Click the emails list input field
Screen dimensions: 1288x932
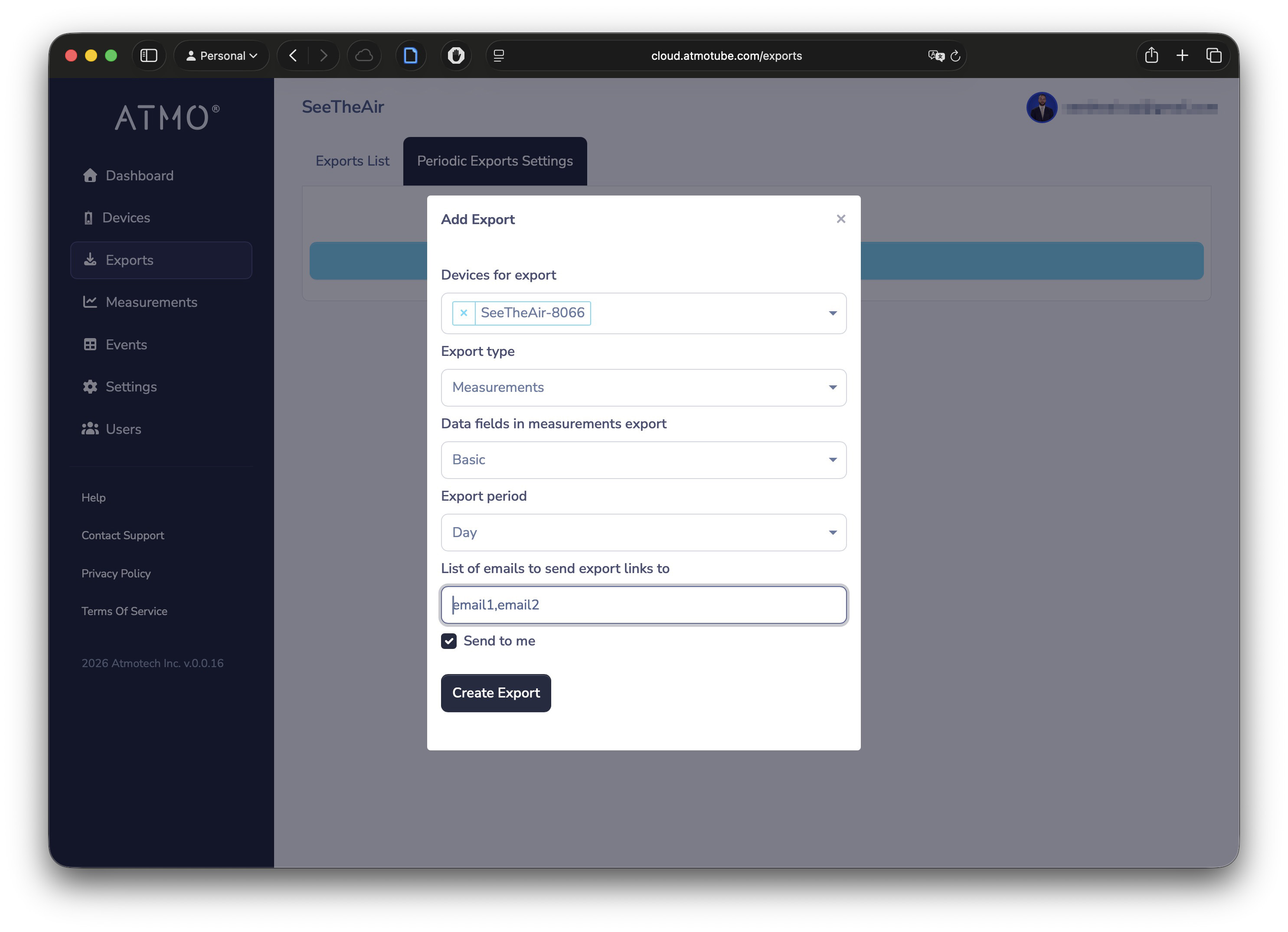[643, 605]
